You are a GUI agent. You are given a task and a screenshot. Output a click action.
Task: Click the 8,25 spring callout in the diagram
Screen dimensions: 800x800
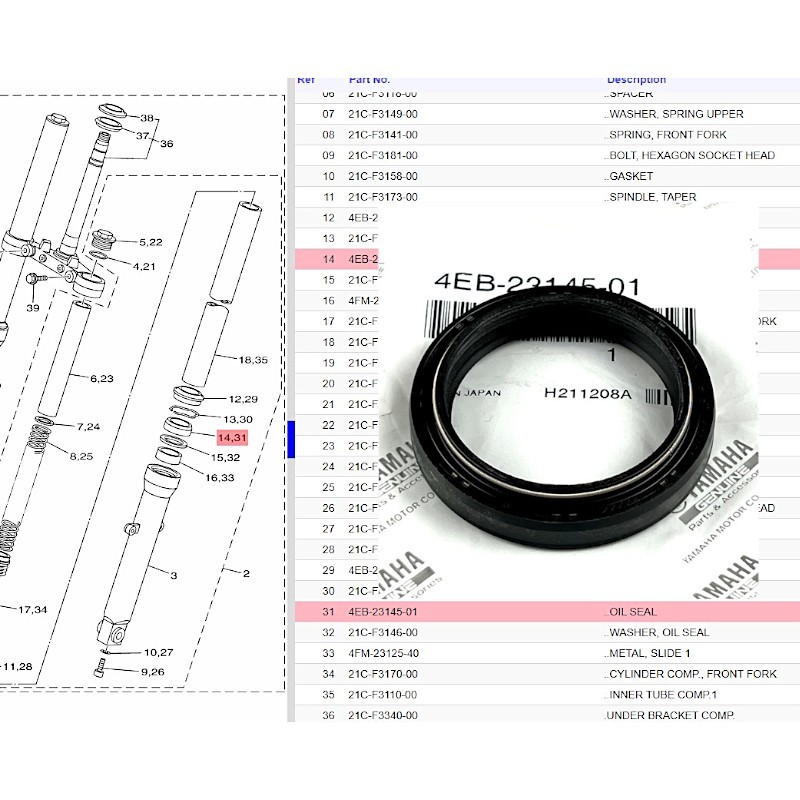click(x=82, y=456)
